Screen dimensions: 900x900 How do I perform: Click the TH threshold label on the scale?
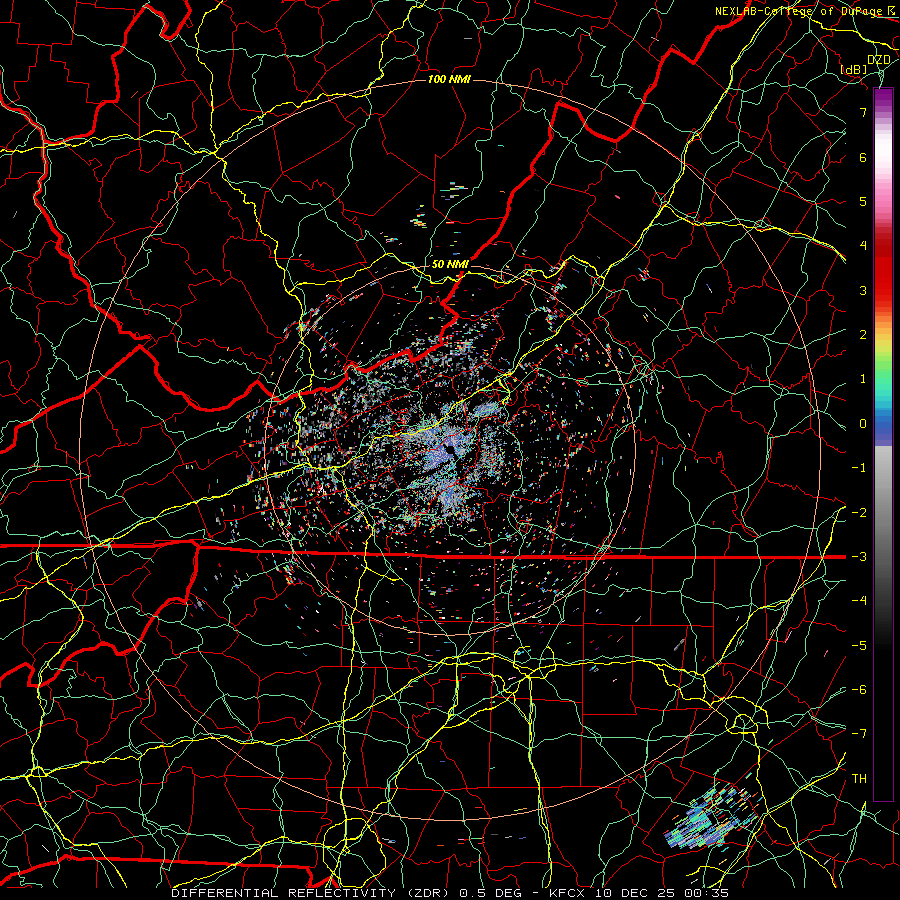[x=859, y=779]
